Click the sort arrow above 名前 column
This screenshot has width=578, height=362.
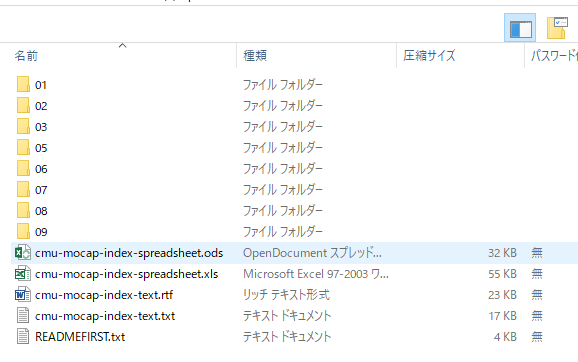coord(122,46)
